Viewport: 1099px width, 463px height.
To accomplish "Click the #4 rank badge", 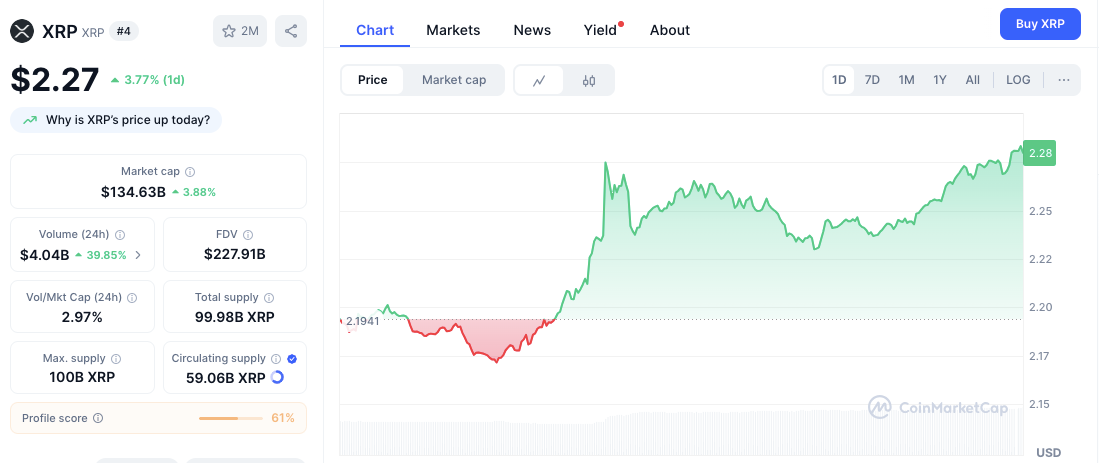I will (123, 32).
